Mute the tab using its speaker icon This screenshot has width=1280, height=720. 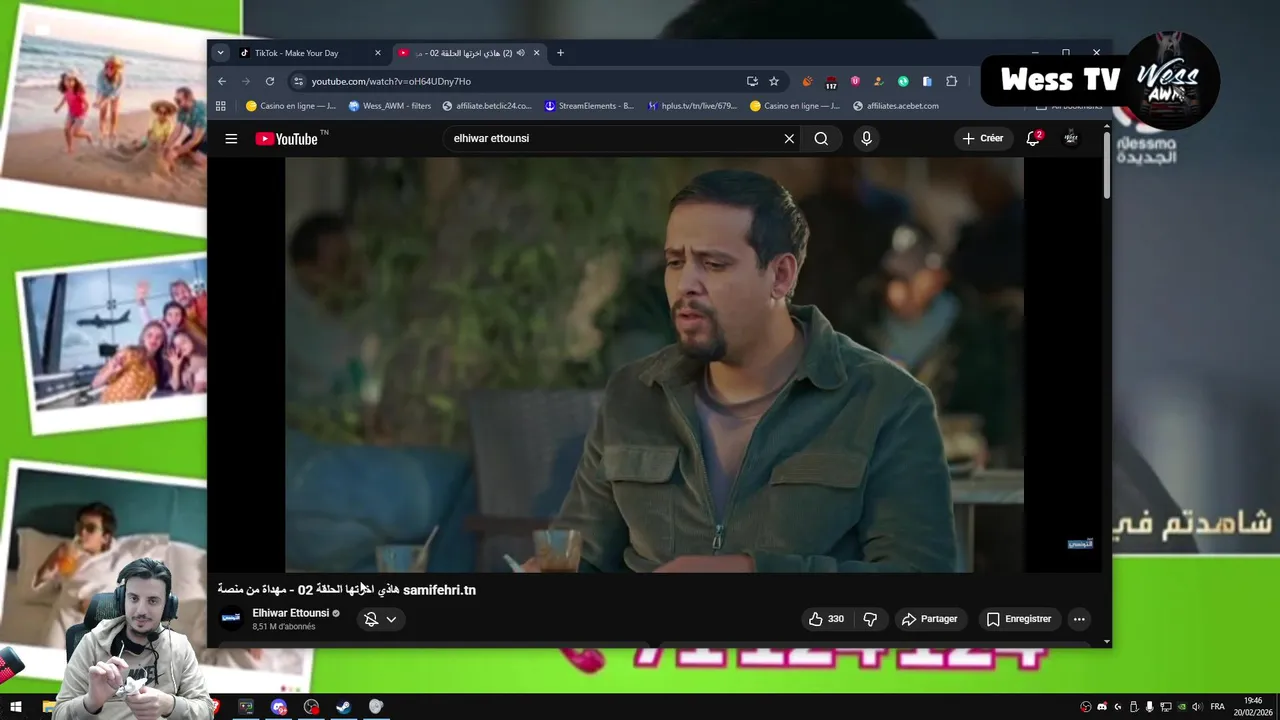point(520,53)
